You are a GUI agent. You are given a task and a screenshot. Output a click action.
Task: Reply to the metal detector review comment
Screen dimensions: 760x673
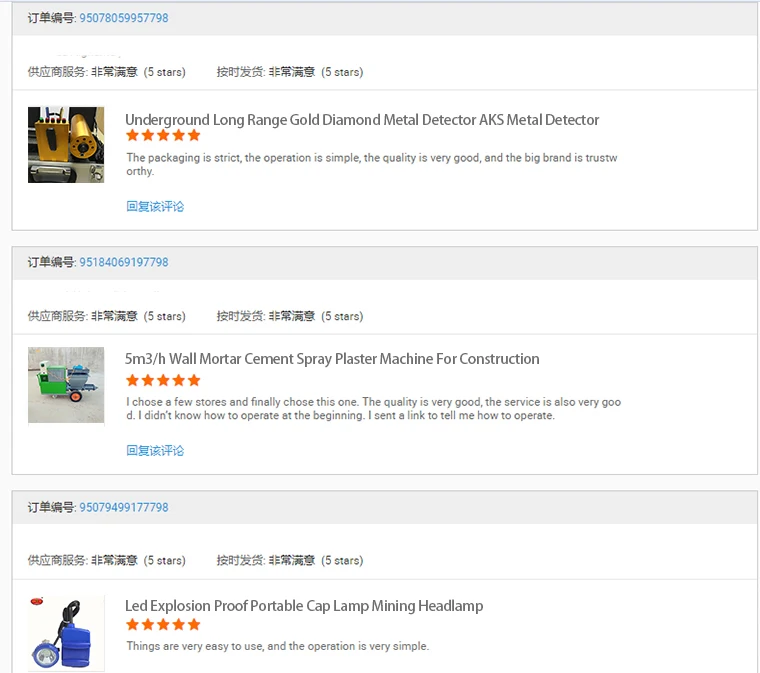point(155,206)
